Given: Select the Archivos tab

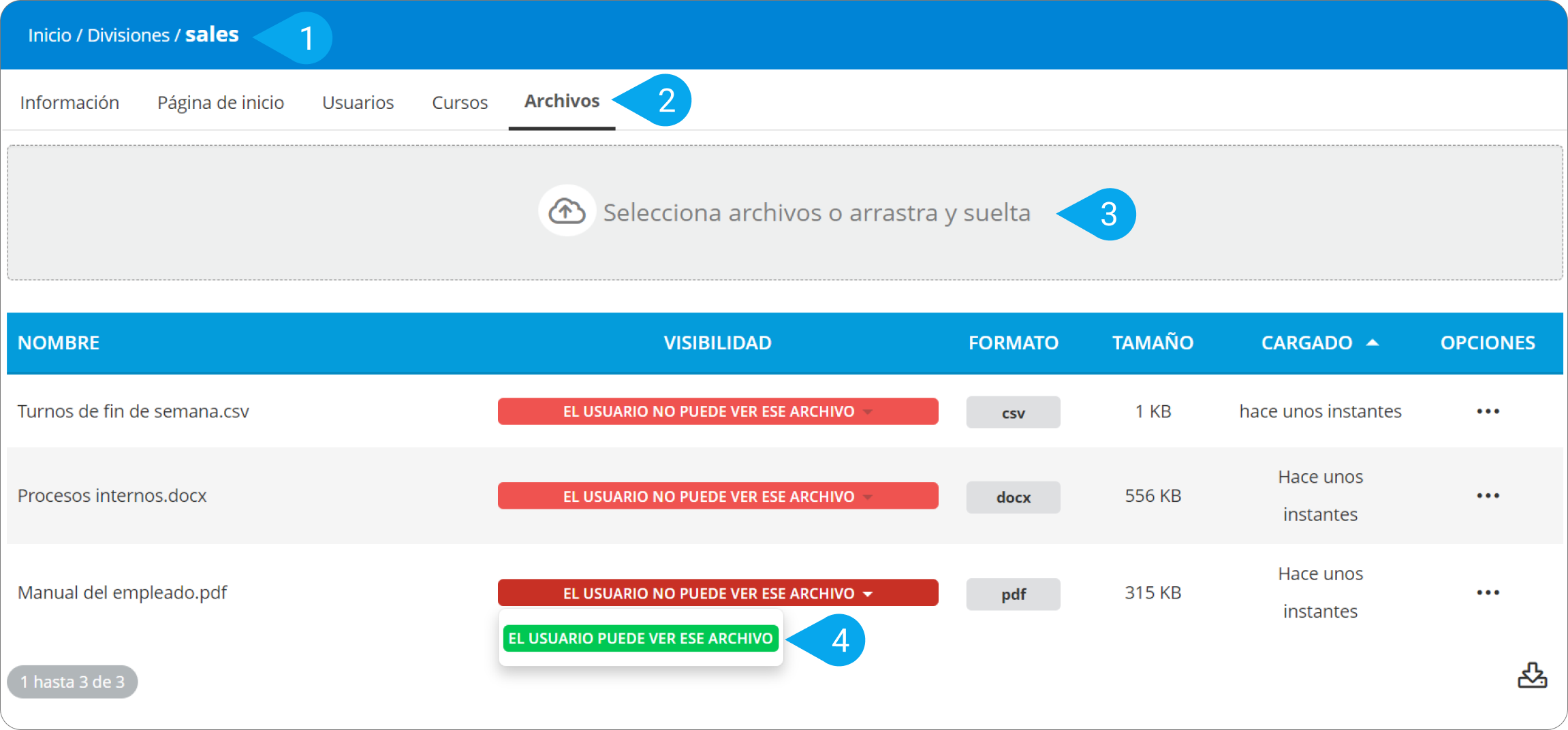Looking at the screenshot, I should click(x=561, y=101).
